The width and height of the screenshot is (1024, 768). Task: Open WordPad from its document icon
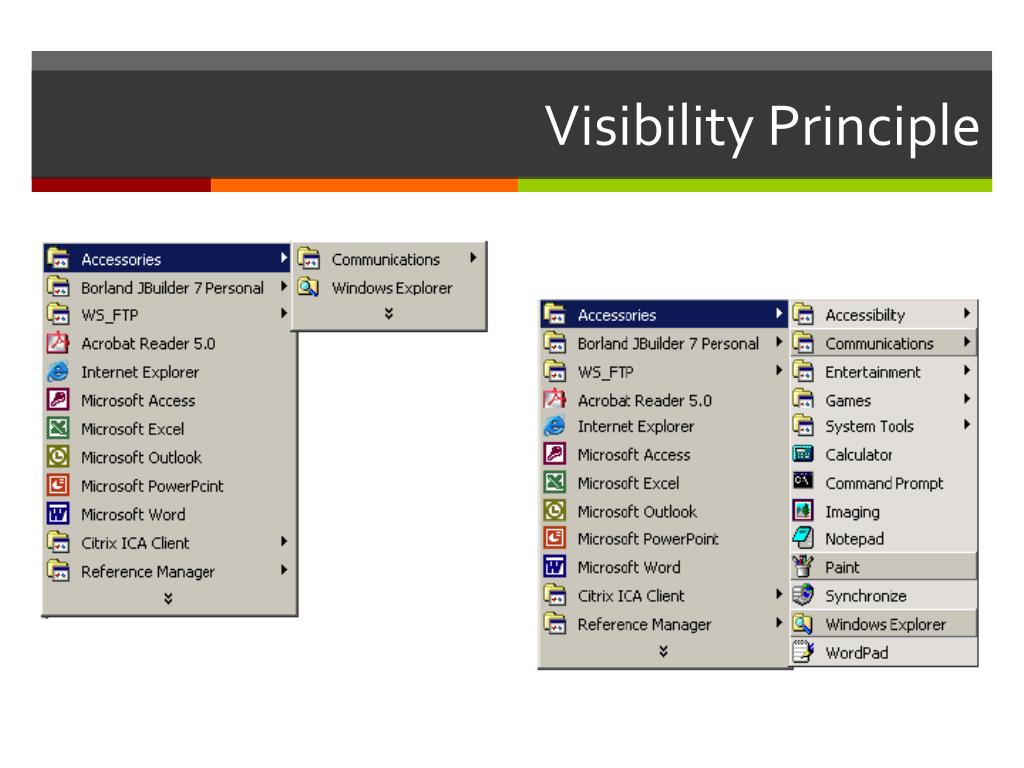coord(803,652)
